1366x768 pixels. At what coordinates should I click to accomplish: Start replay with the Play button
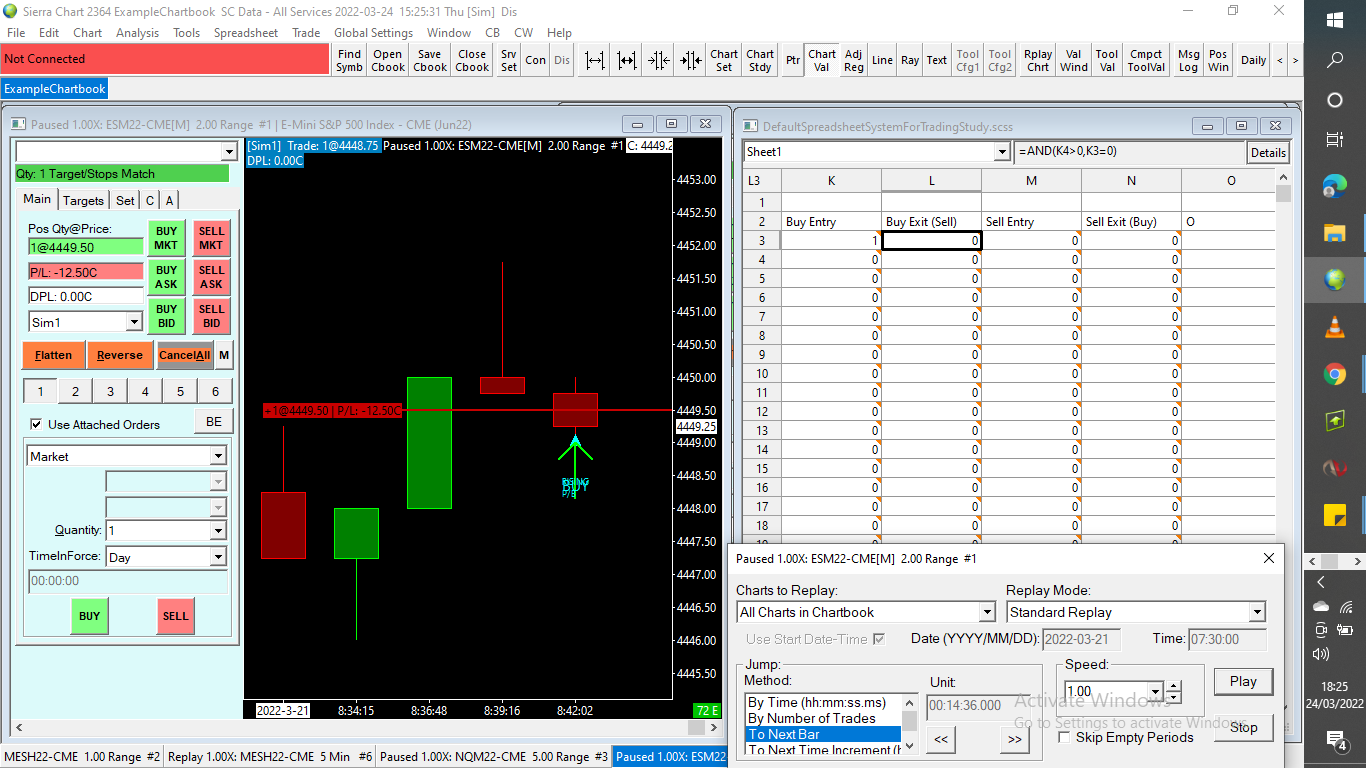(1243, 682)
